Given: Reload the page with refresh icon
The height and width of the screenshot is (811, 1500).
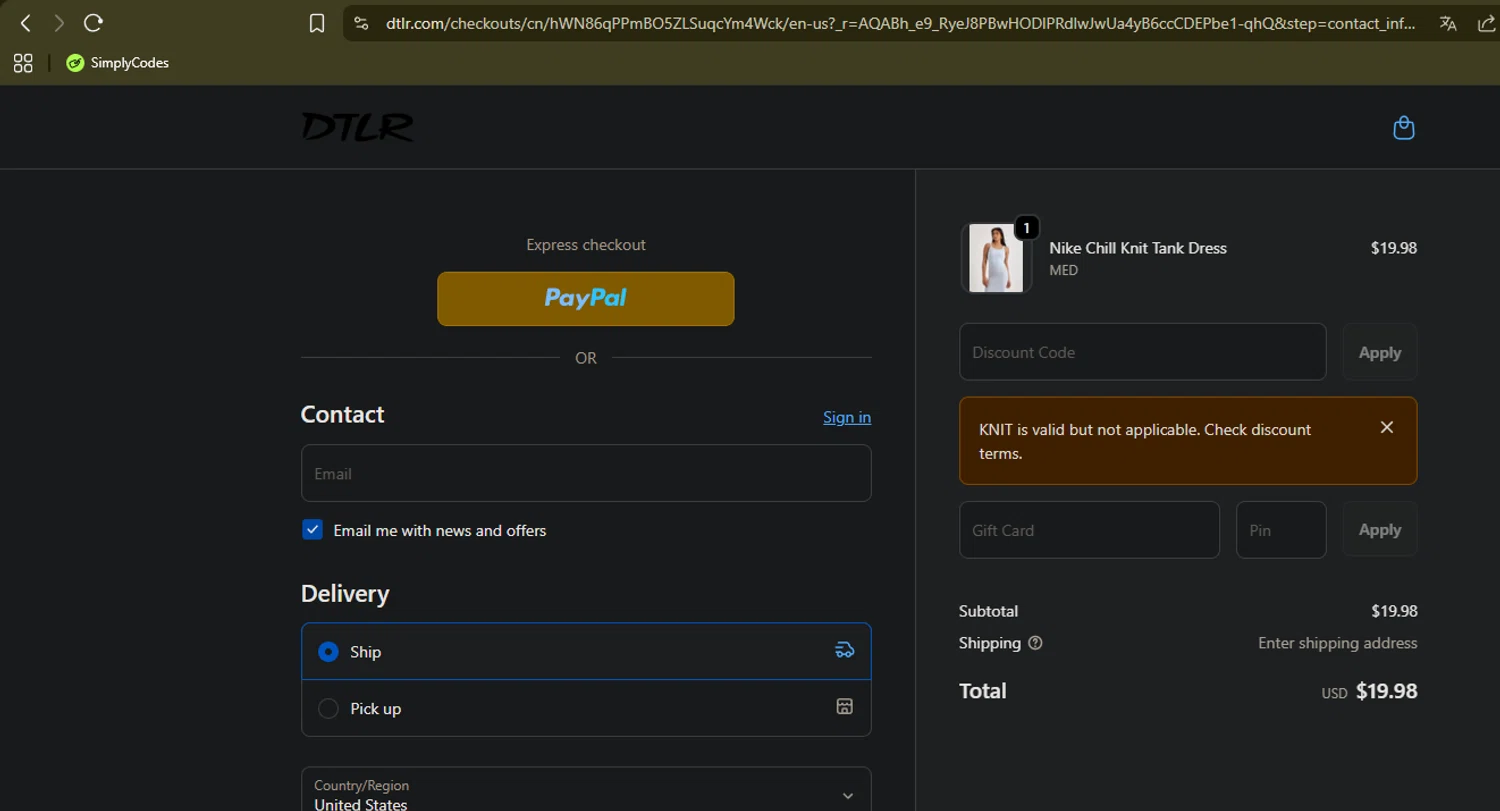Looking at the screenshot, I should coord(93,23).
